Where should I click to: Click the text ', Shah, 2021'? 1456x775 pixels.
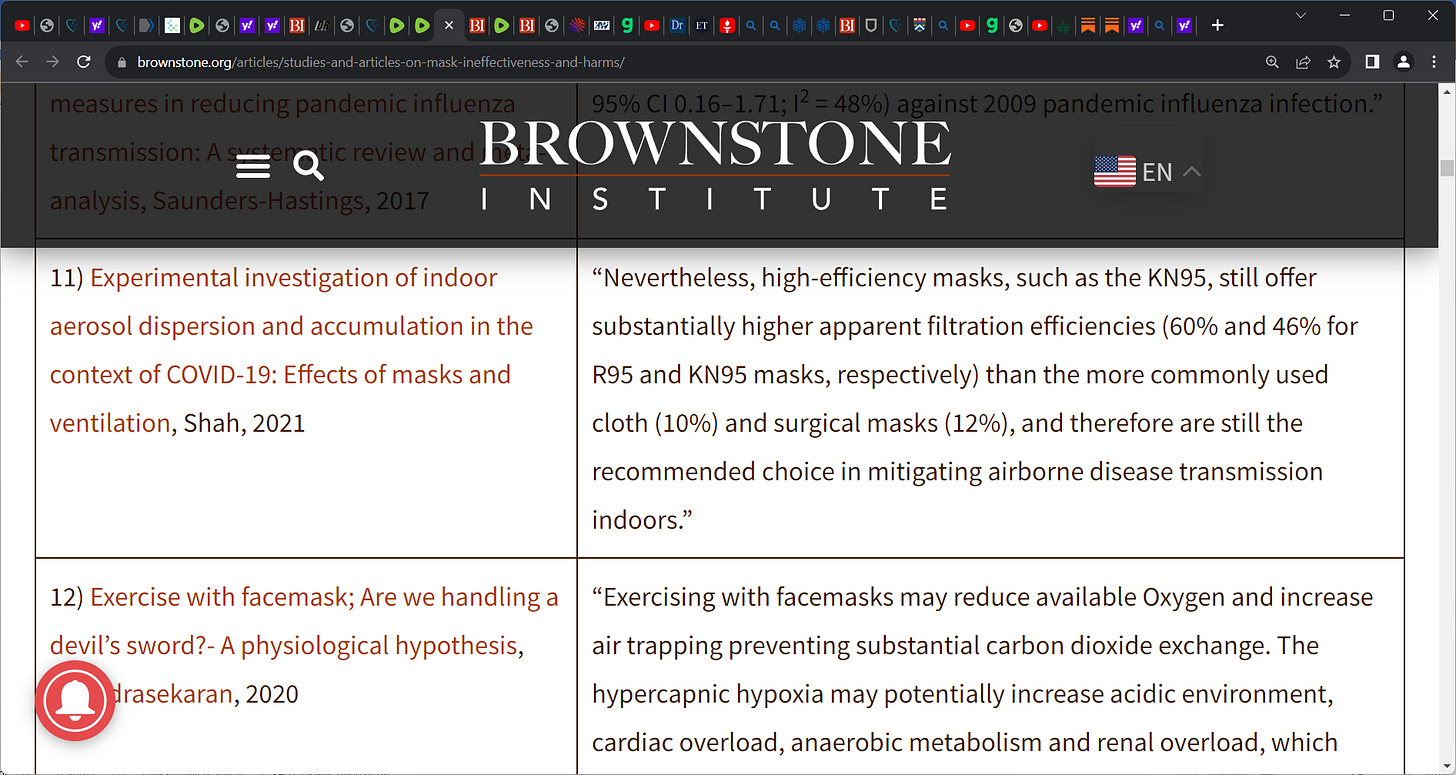pyautogui.click(x=238, y=423)
